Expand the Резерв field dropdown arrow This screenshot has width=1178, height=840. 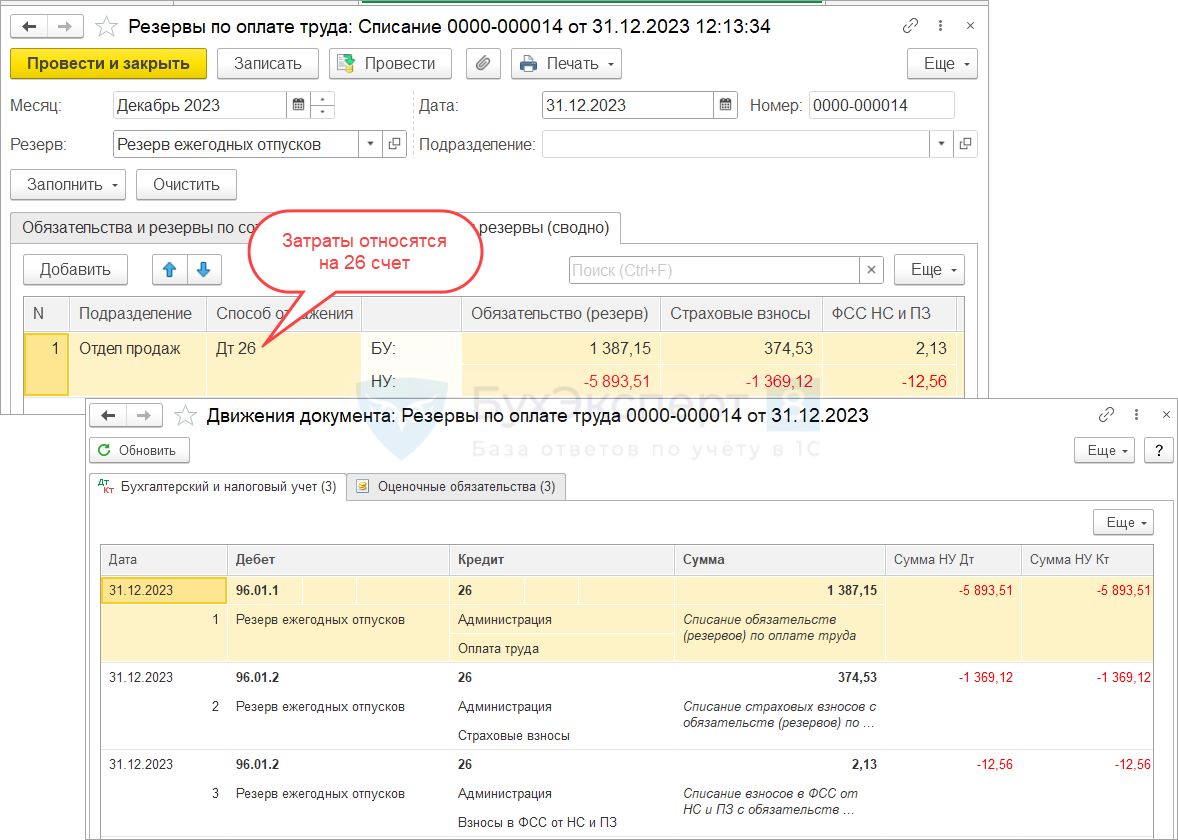pos(369,144)
